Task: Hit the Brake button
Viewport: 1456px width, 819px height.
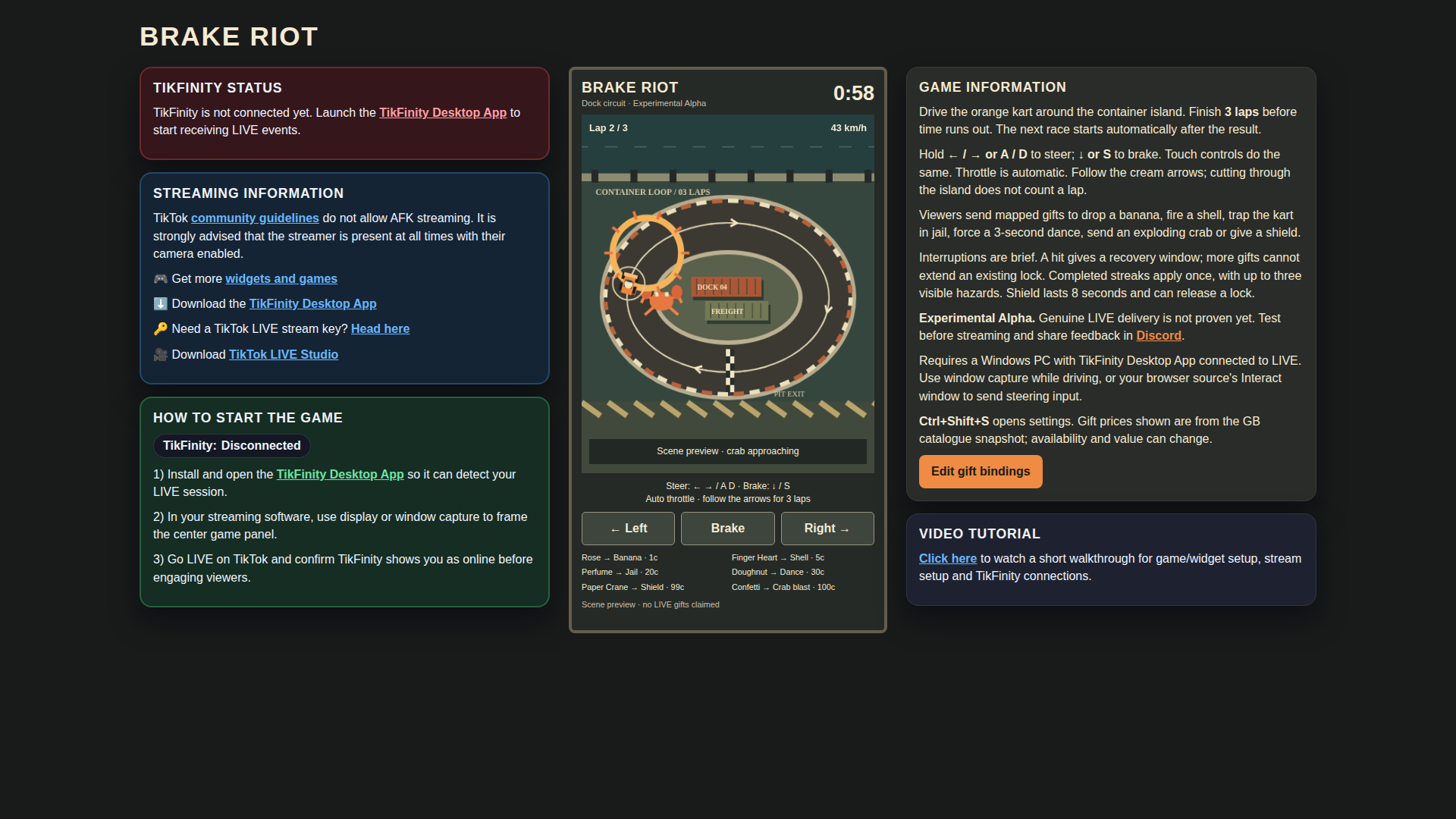Action: click(x=728, y=529)
